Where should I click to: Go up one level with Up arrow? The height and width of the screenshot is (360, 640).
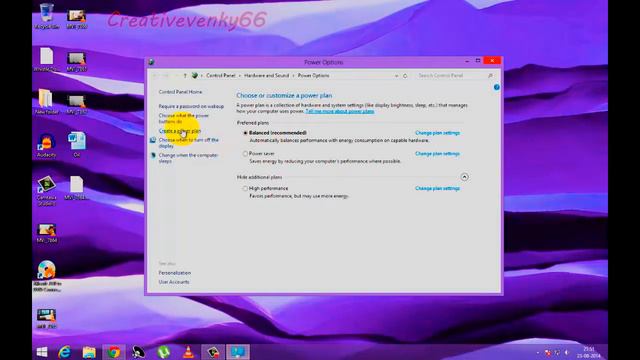coord(185,76)
